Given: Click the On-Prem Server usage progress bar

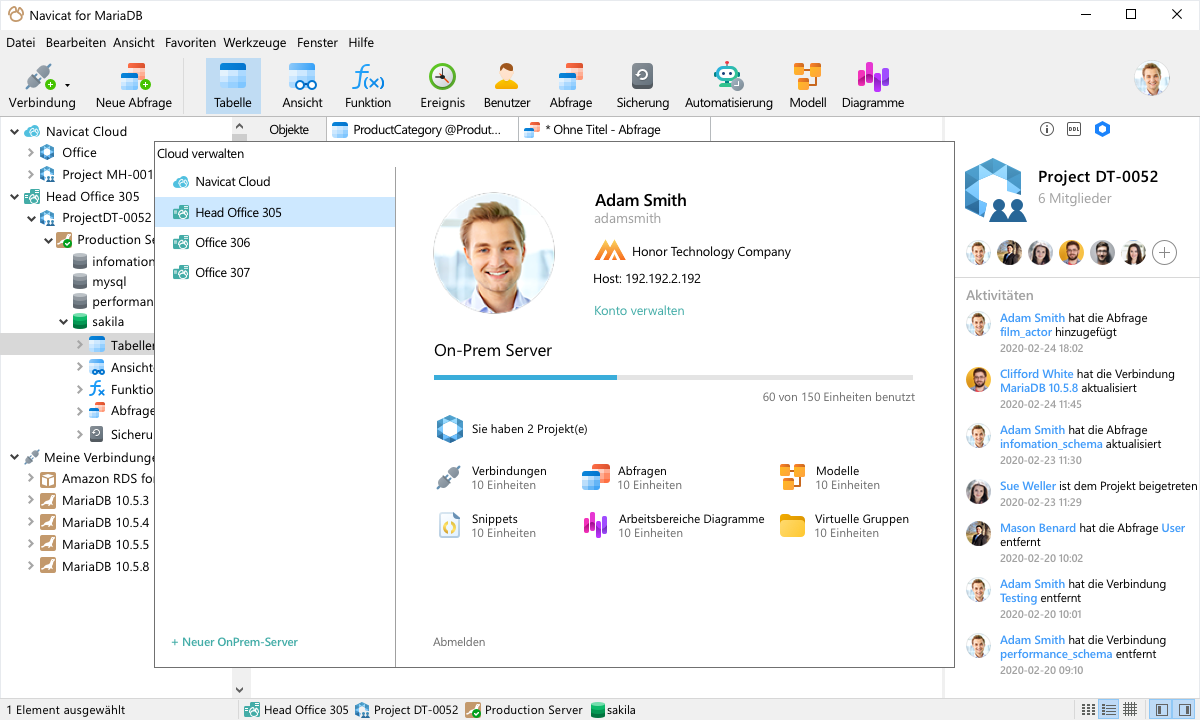Looking at the screenshot, I should [673, 377].
